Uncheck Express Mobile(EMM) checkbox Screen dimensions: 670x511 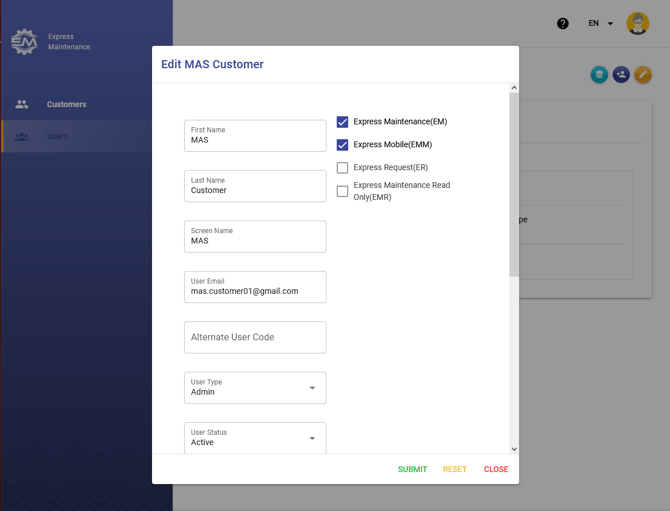pyautogui.click(x=342, y=145)
